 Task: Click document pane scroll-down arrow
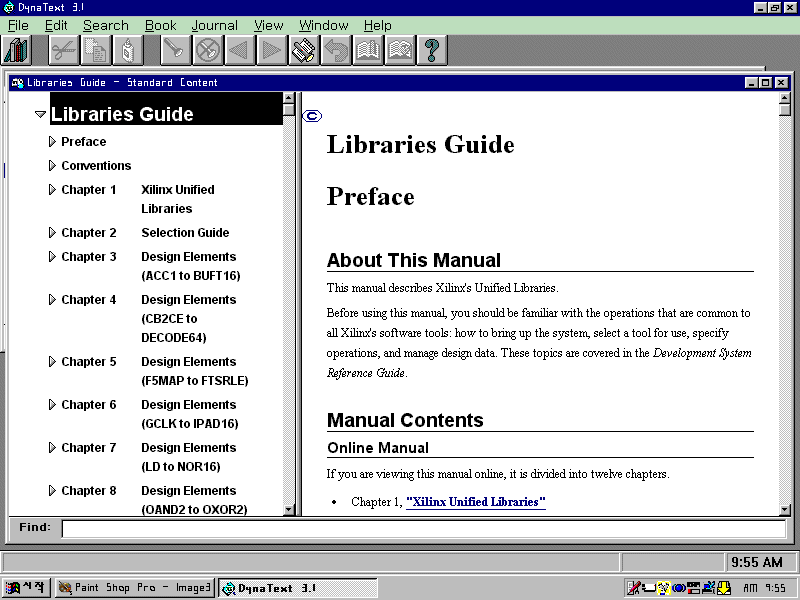coord(785,510)
